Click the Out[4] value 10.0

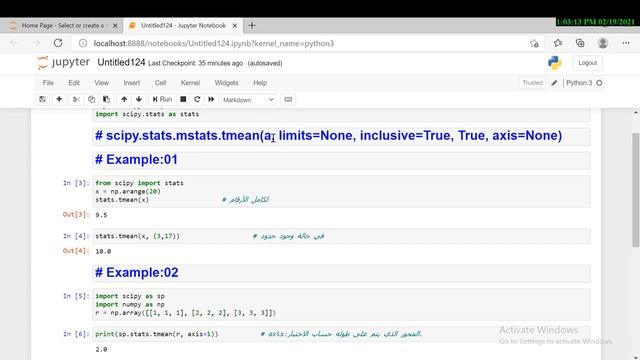(x=103, y=251)
